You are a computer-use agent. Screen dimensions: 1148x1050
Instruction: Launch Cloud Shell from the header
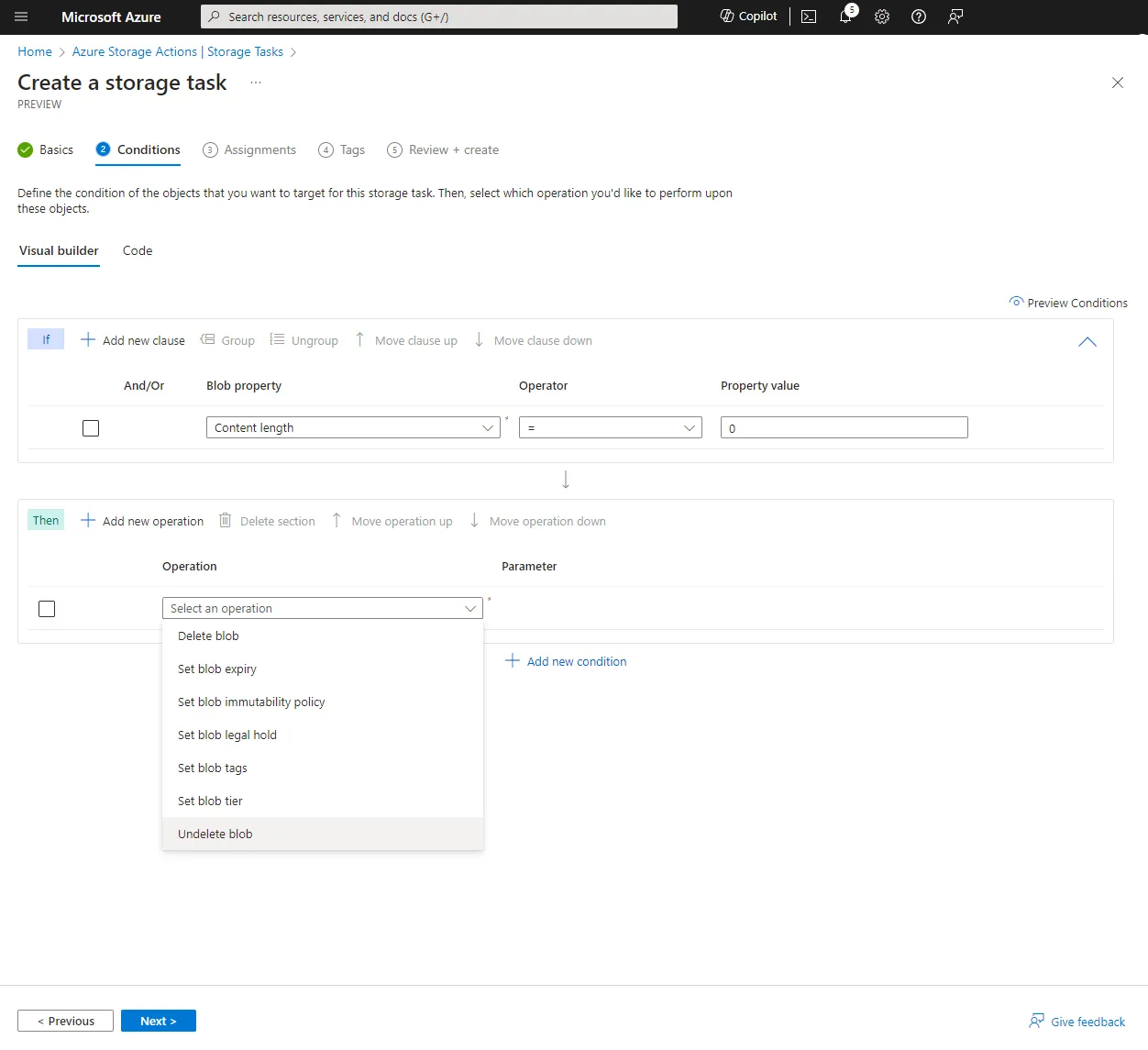(x=809, y=17)
